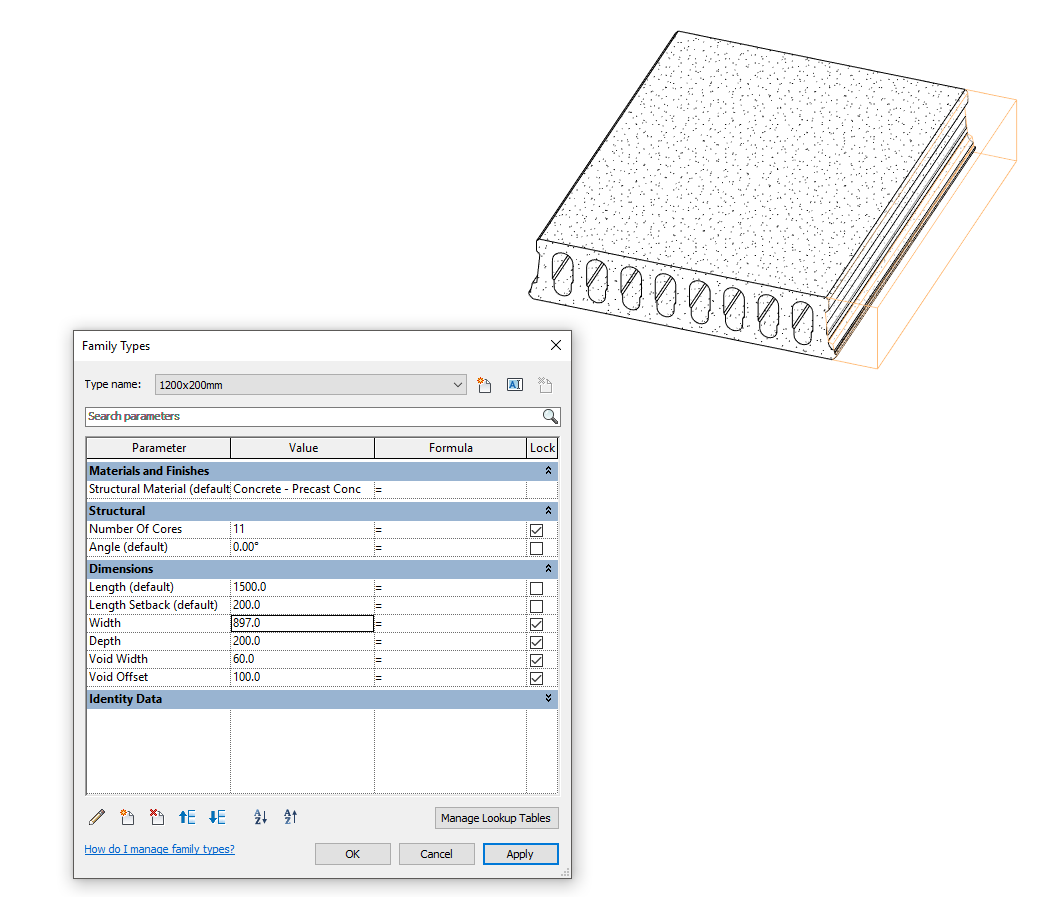
Task: Sort parameters in ascending order
Action: 260,817
